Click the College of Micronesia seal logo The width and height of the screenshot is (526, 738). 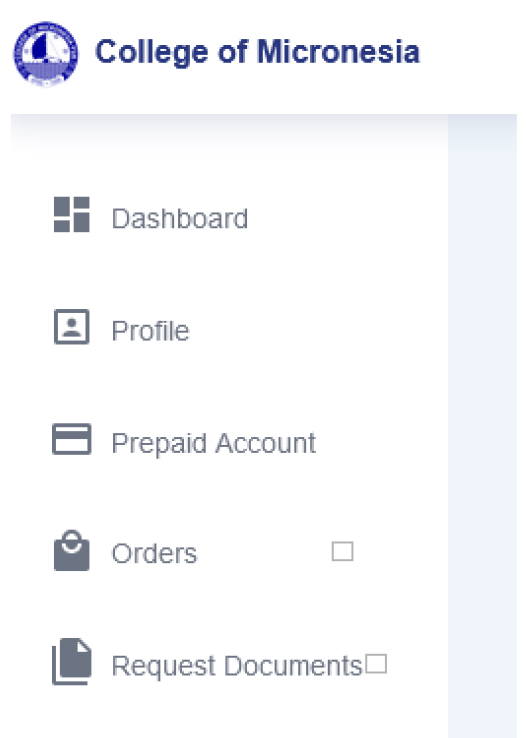46,54
